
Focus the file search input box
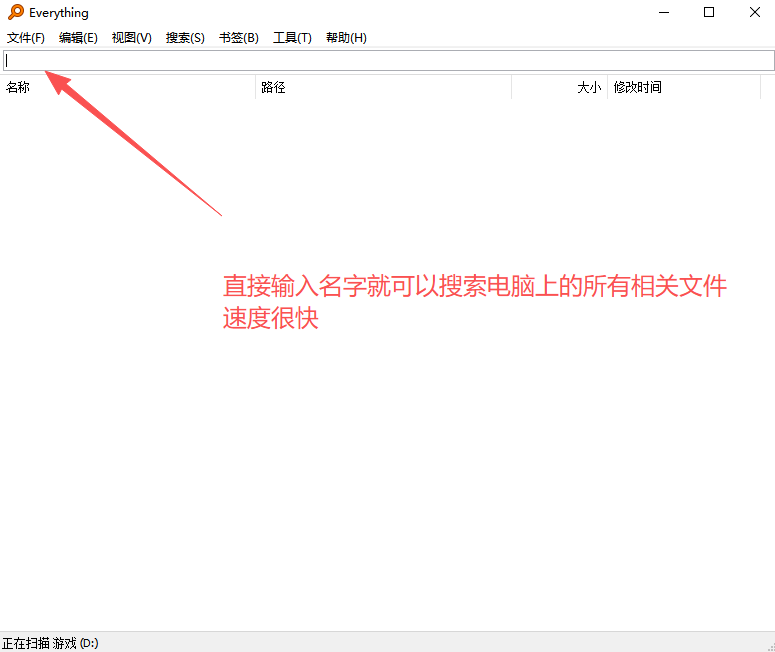click(x=388, y=61)
